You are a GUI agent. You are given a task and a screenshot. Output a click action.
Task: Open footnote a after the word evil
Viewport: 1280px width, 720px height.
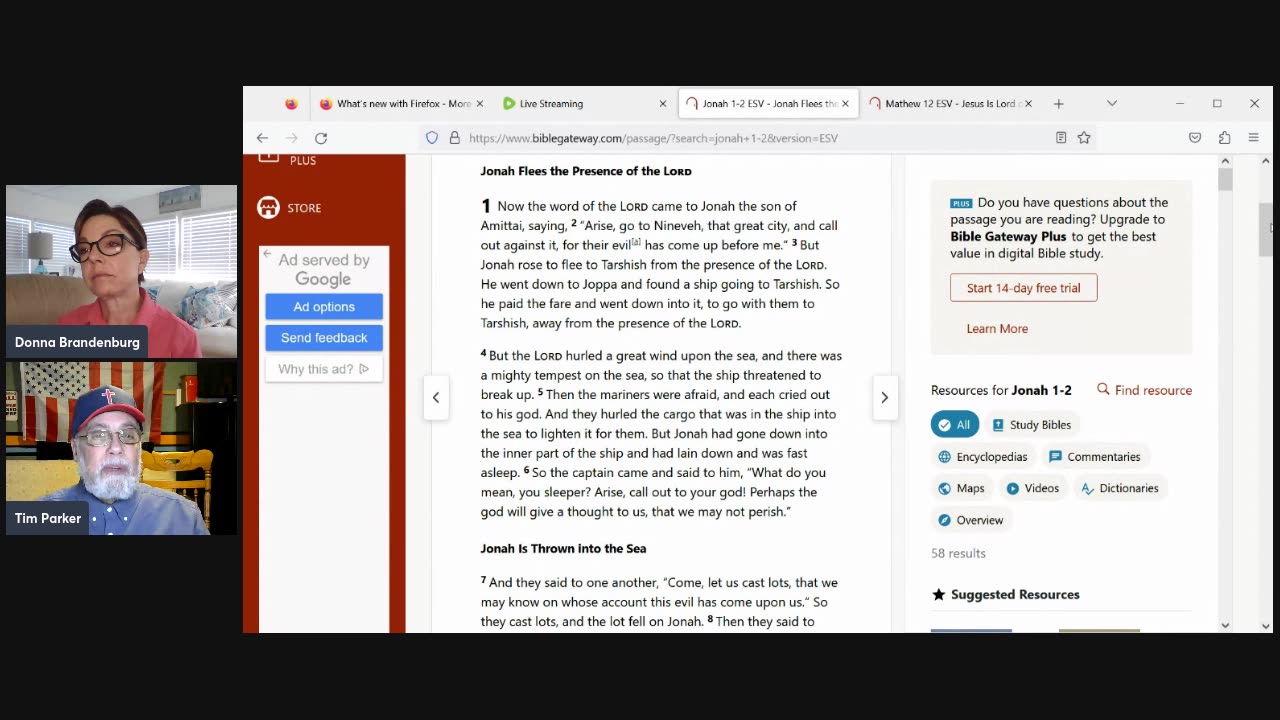tap(635, 242)
